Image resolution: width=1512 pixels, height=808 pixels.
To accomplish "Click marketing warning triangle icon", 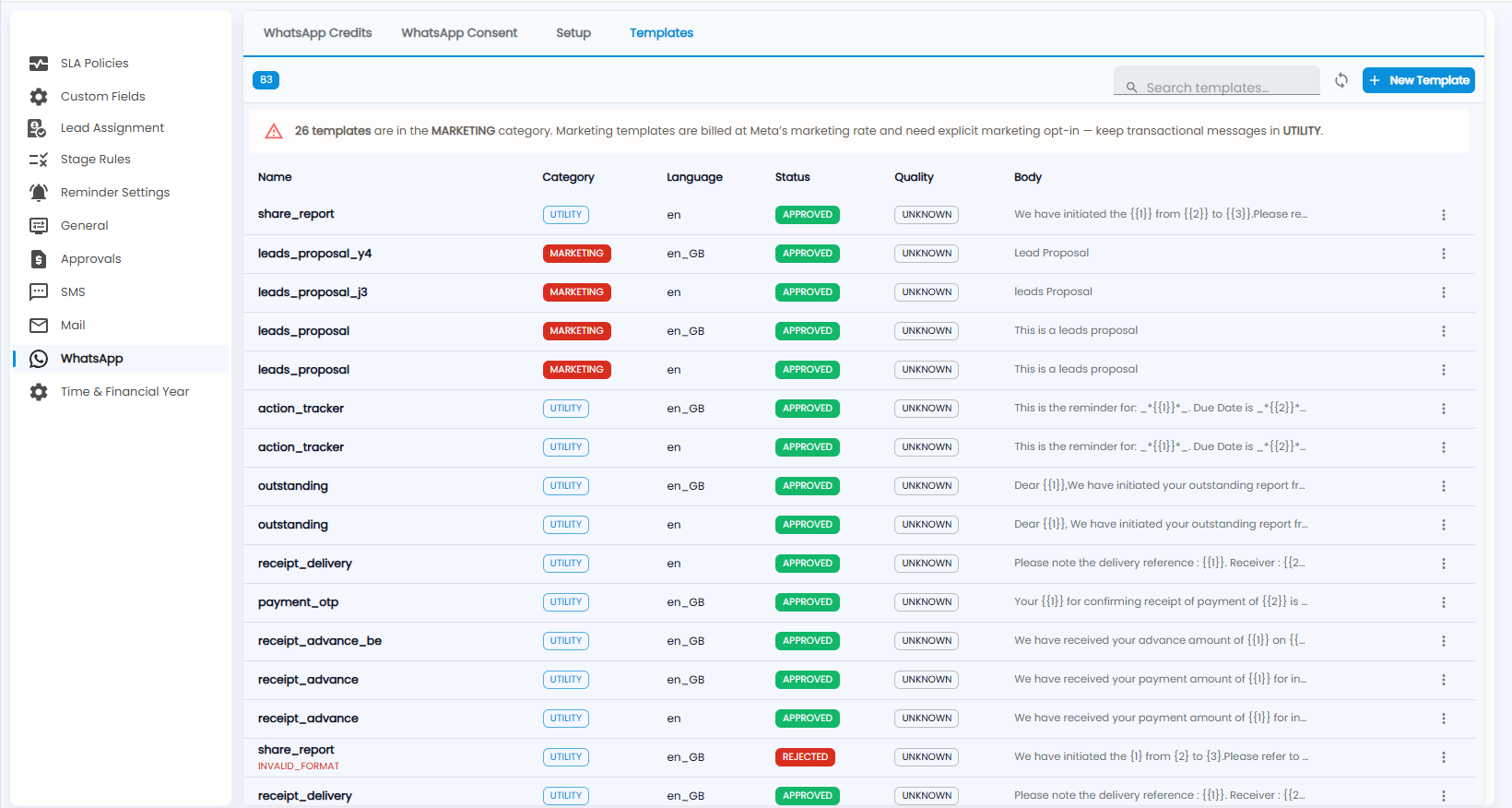I will pos(274,131).
